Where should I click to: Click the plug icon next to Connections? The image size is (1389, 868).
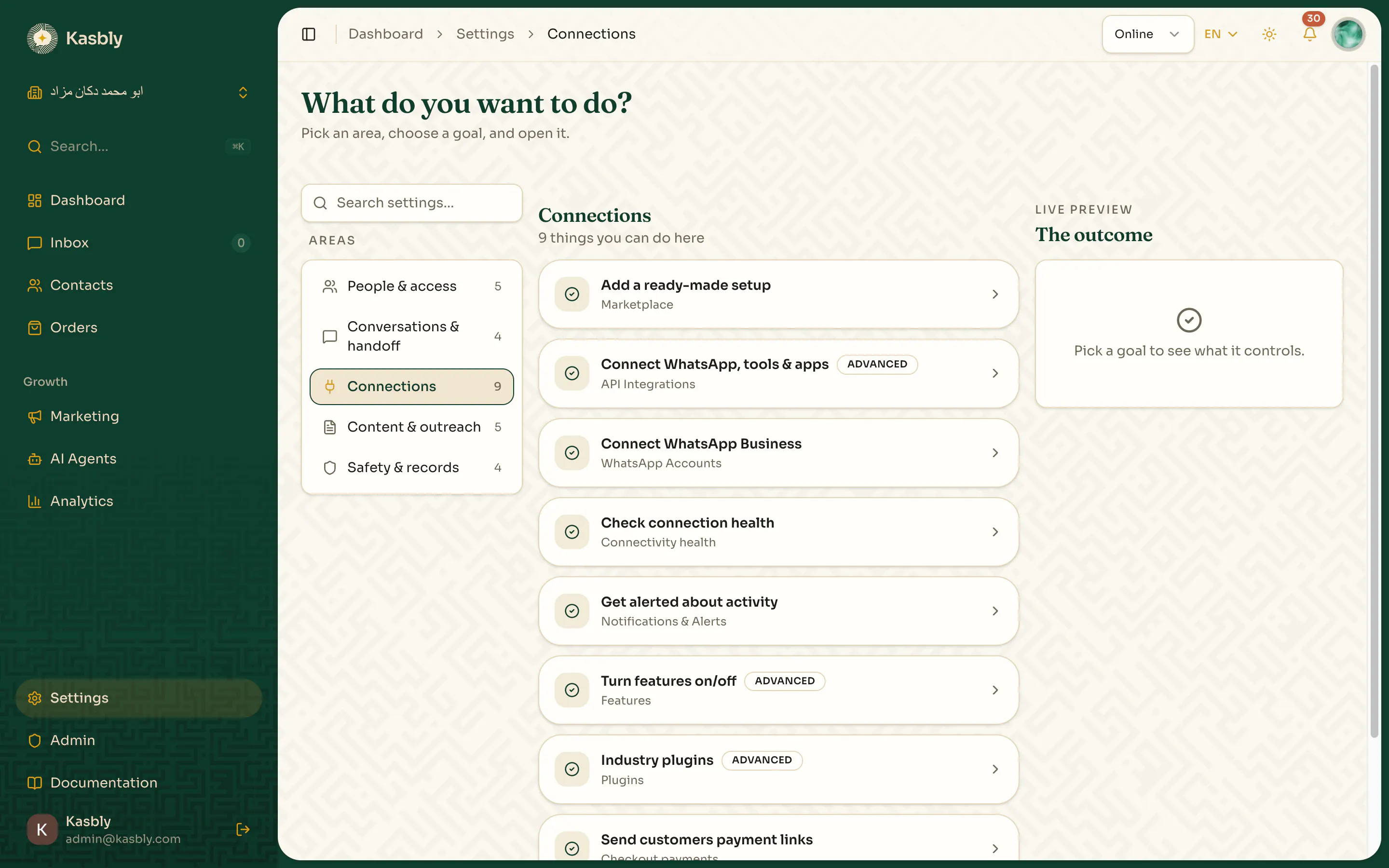pos(329,386)
